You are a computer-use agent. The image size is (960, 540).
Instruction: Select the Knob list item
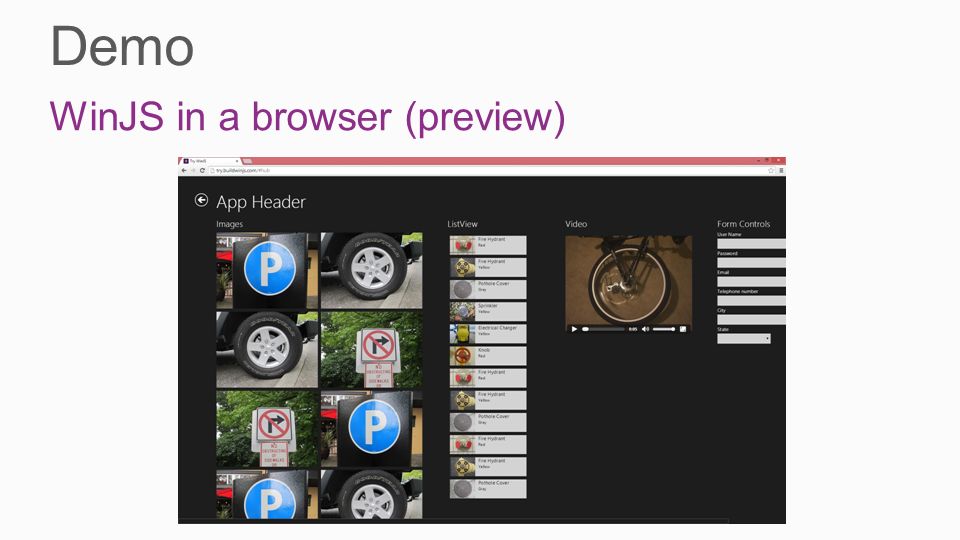point(488,356)
